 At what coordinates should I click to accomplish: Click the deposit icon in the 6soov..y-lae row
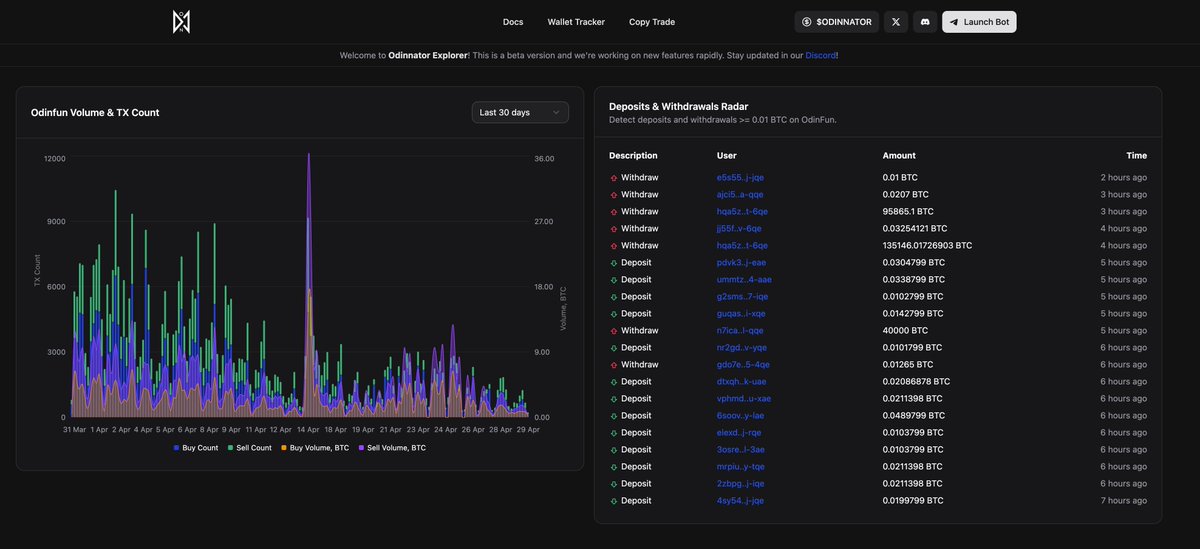614,416
